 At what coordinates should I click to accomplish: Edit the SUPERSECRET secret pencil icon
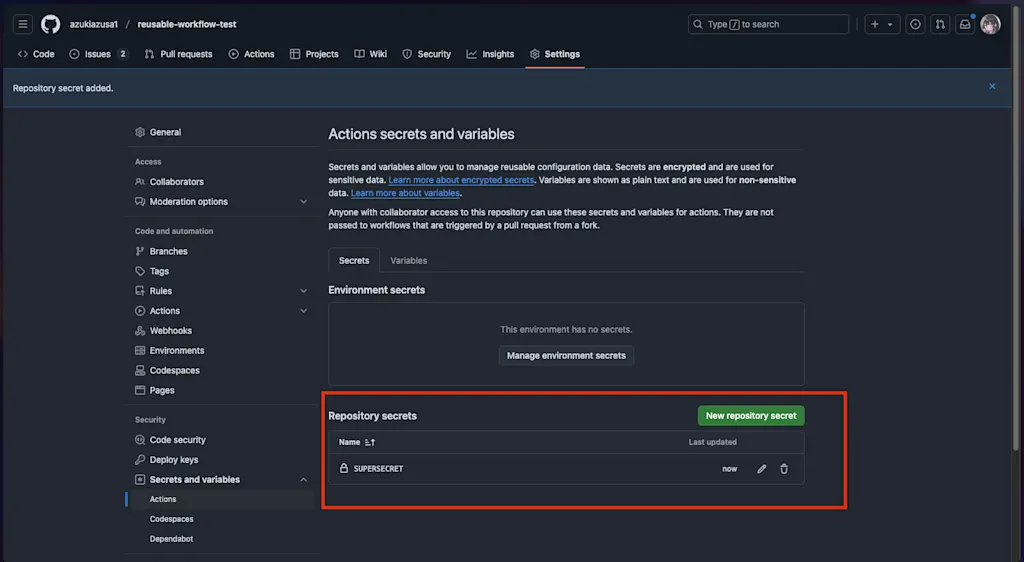761,469
